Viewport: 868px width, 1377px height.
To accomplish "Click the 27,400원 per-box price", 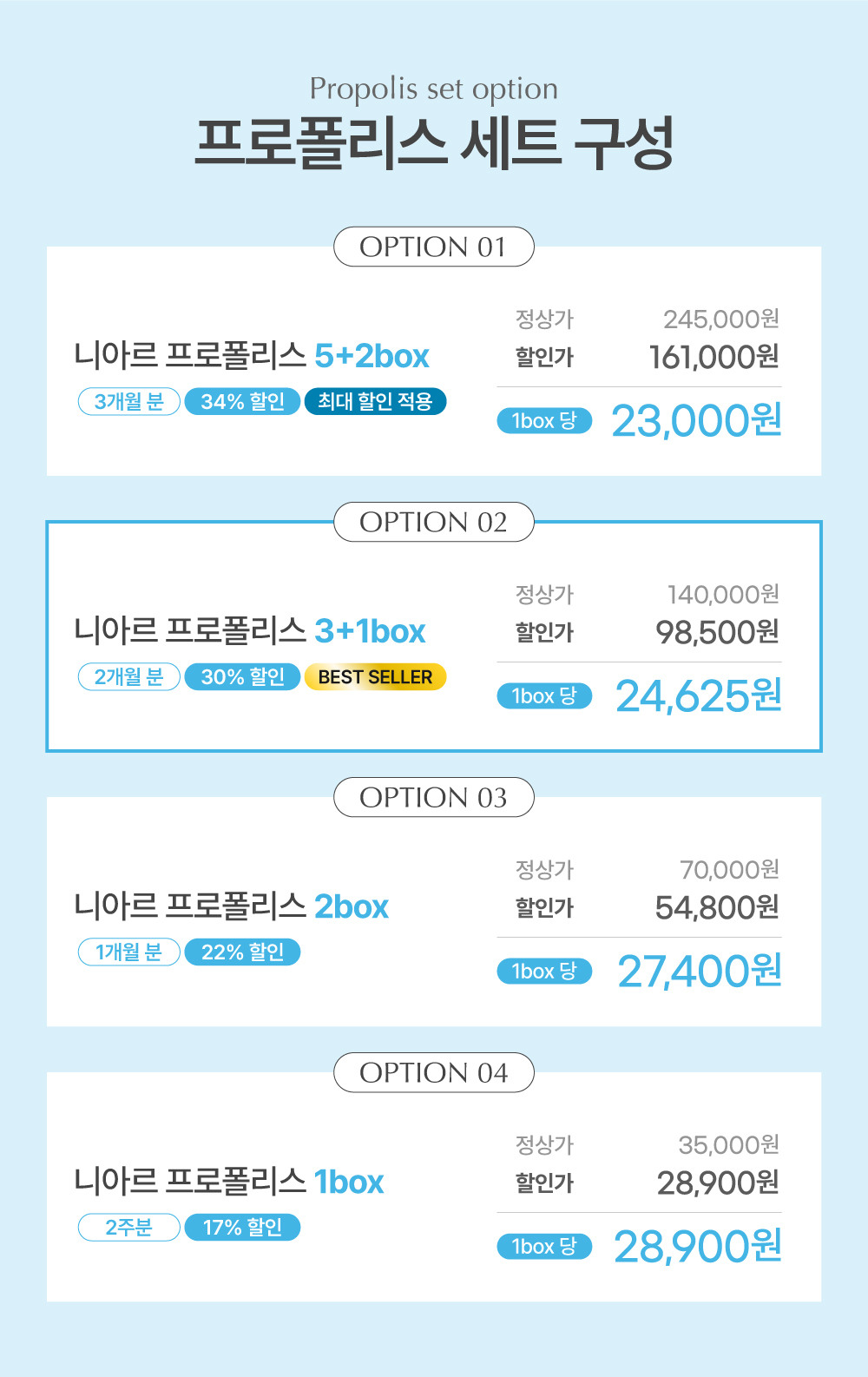I will (x=699, y=972).
